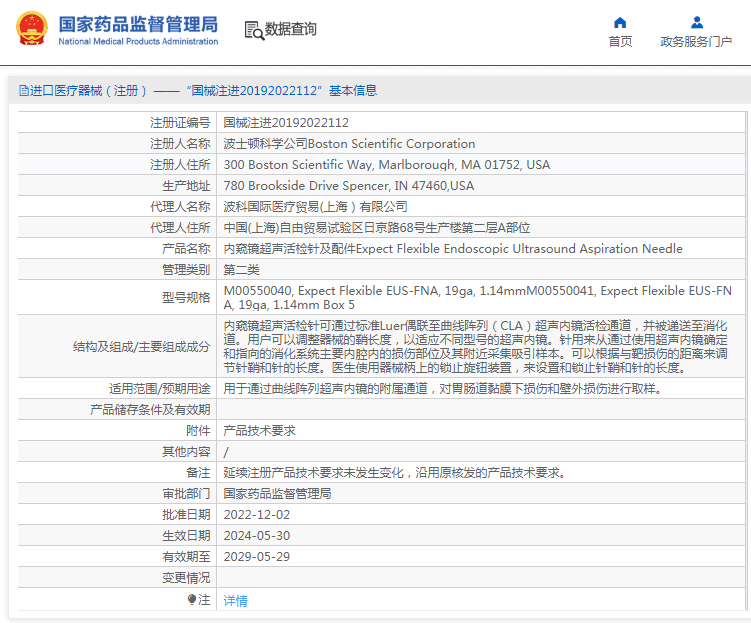The height and width of the screenshot is (623, 751).
Task: Select the Boston Scientific Corporation registrant value
Action: [x=481, y=144]
